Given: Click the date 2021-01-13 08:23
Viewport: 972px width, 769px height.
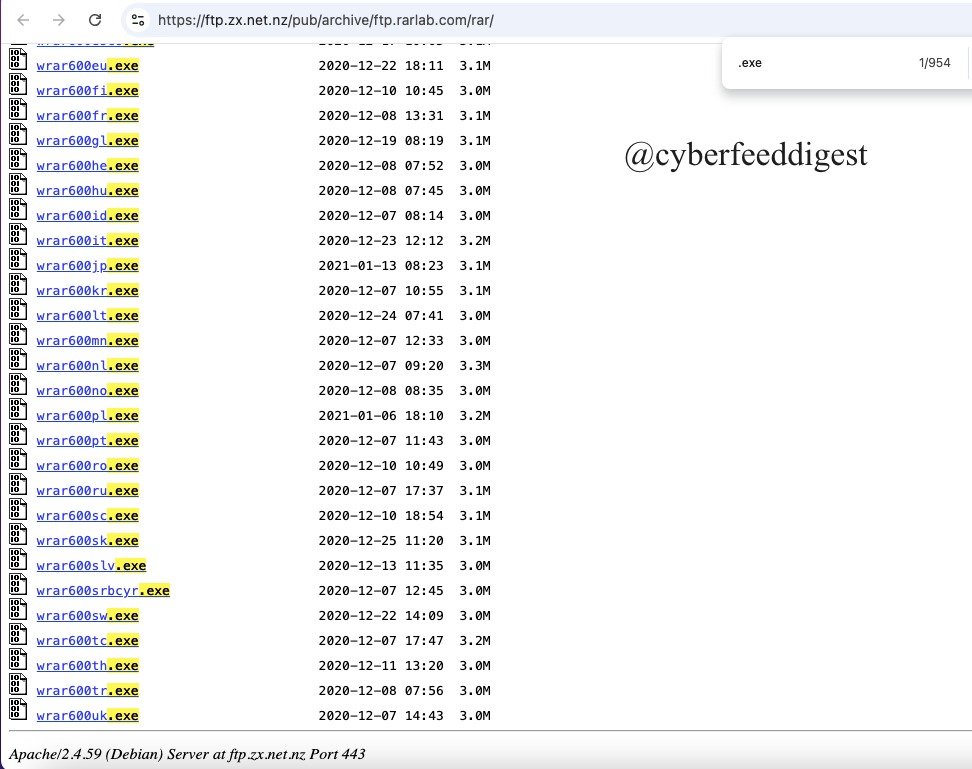Looking at the screenshot, I should pyautogui.click(x=381, y=266).
